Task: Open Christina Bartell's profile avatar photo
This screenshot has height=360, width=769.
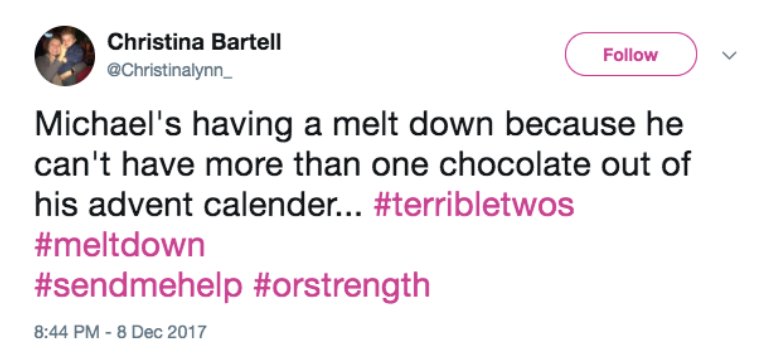Action: tap(64, 56)
